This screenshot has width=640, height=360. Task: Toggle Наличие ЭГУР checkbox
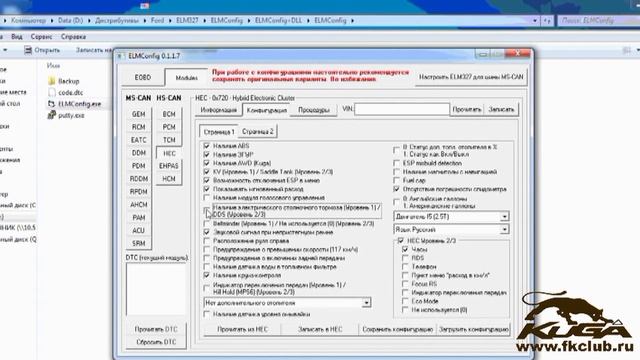pos(207,154)
